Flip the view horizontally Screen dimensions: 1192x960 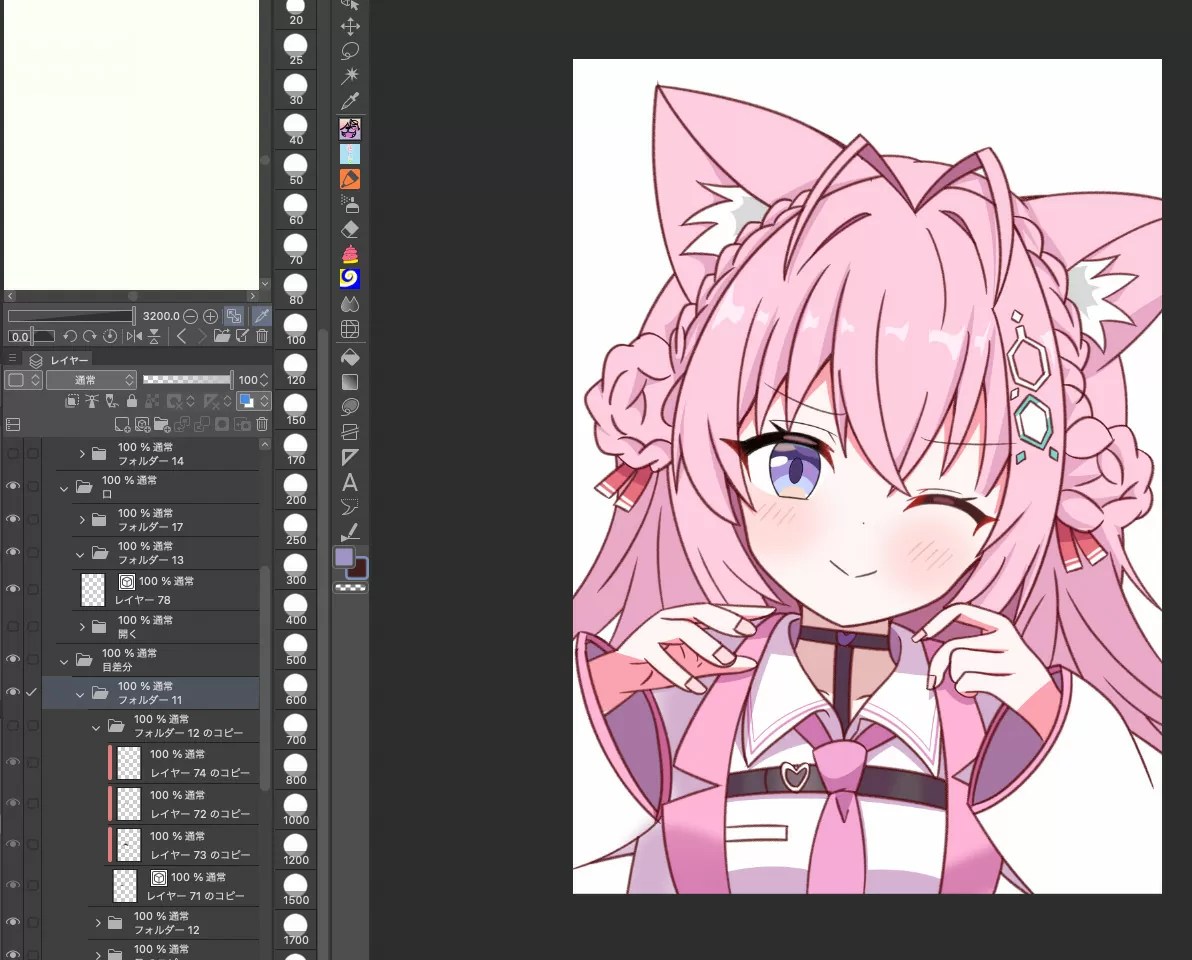[135, 335]
